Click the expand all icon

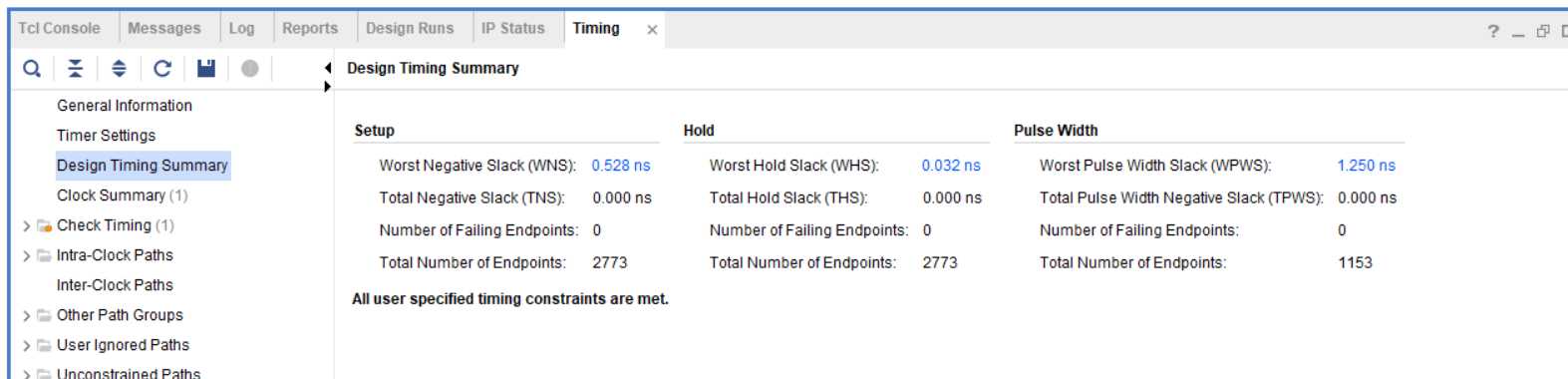pos(119,68)
